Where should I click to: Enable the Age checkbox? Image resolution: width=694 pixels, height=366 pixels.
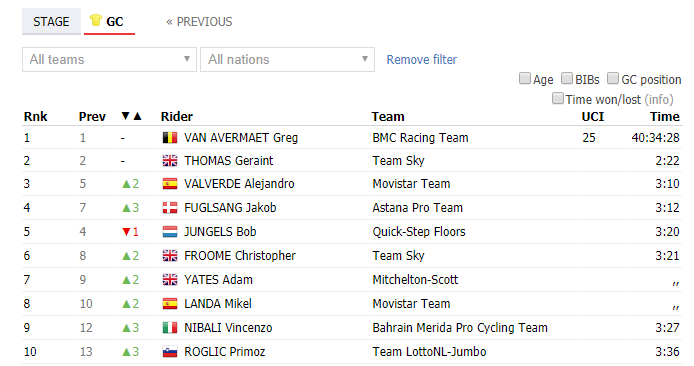click(524, 78)
